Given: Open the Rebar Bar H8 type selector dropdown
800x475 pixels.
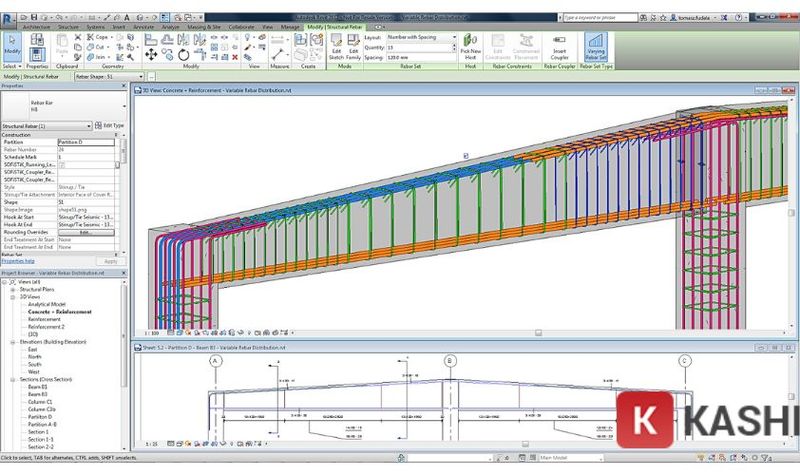Looking at the screenshot, I should (x=124, y=106).
